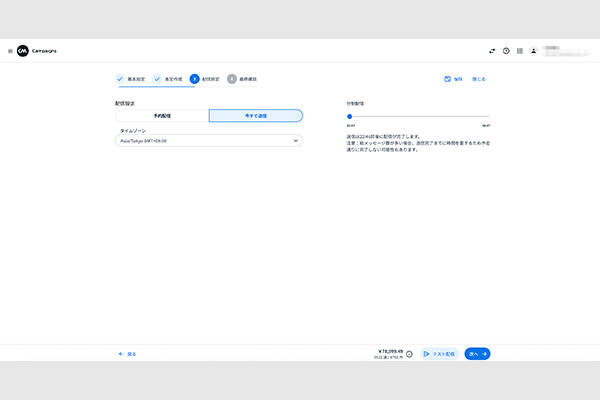Screen dimensions: 600x400
Task: Open the hamburger navigation menu
Action: (10, 51)
